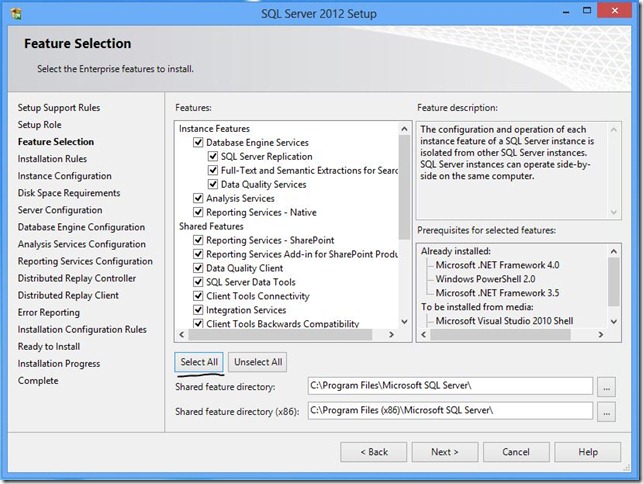The width and height of the screenshot is (643, 484).
Task: Click Disk Space Requirements step
Action: [x=69, y=193]
